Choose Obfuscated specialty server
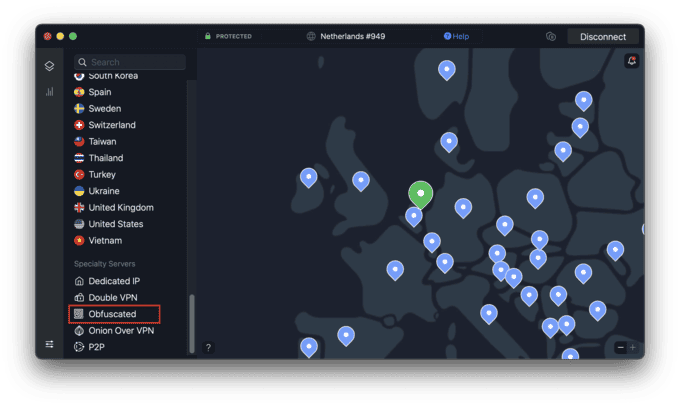680x406 pixels. [112, 314]
